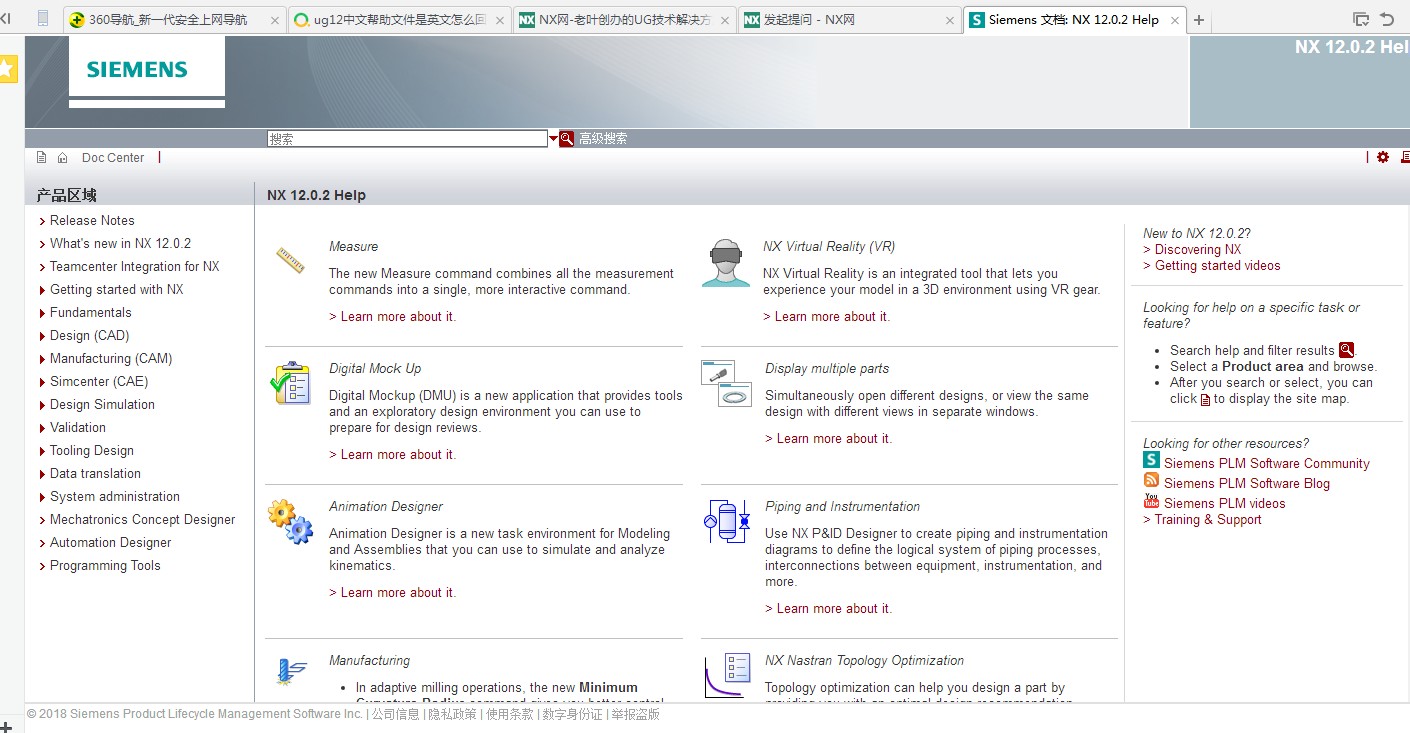Open the browser new tab button
Image resolution: width=1410 pixels, height=733 pixels.
tap(1199, 20)
